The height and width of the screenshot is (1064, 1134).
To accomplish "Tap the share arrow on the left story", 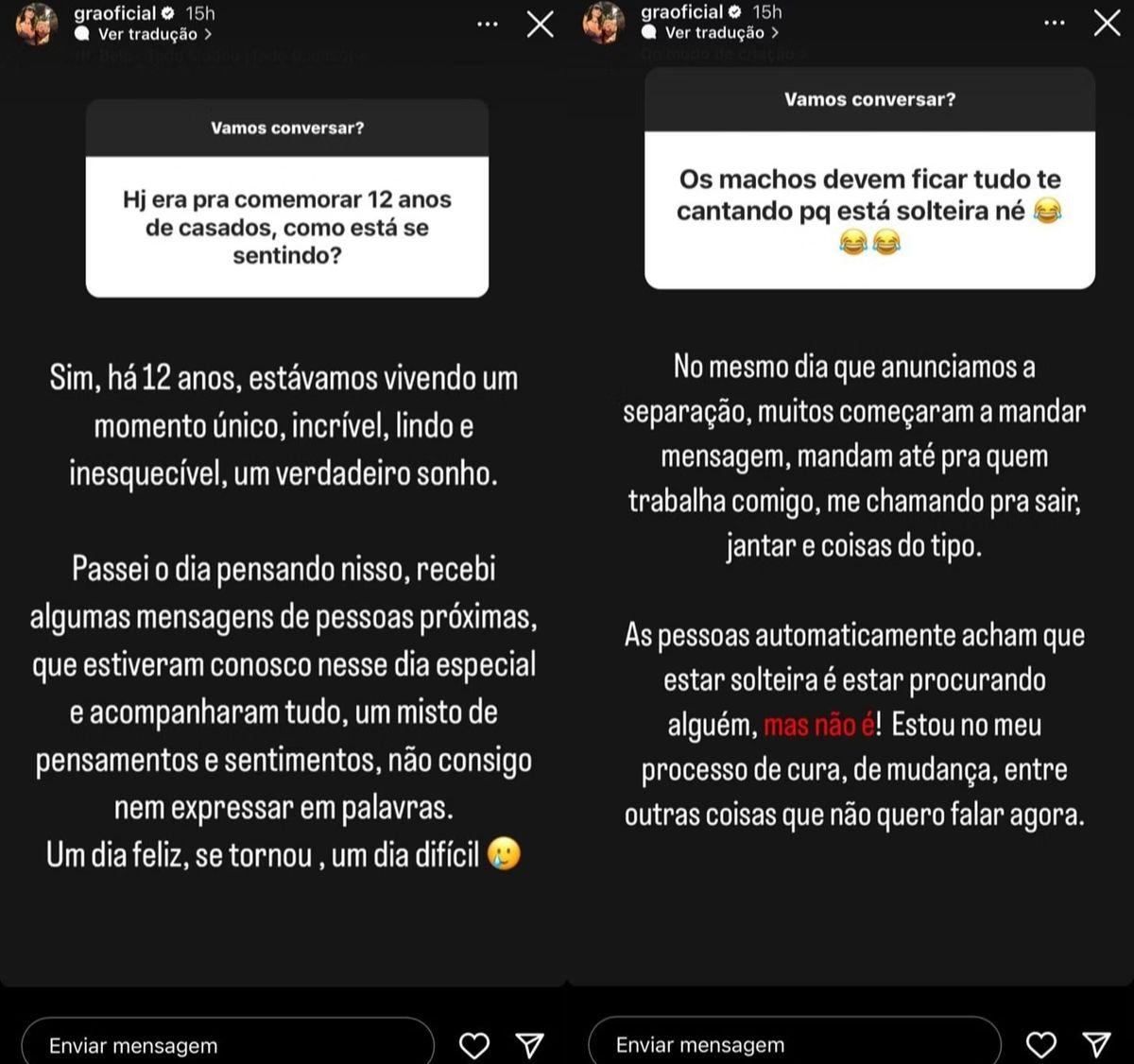I will tap(530, 1044).
